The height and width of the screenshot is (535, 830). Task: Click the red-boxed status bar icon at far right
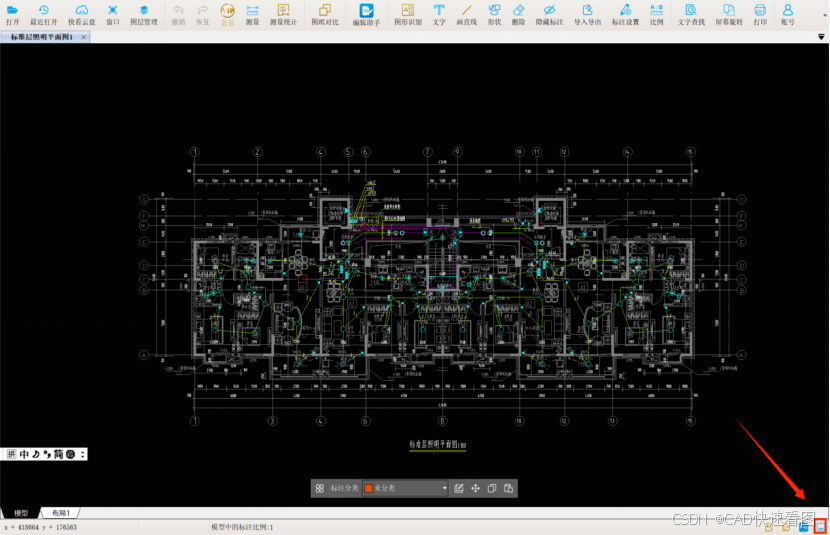tap(820, 527)
